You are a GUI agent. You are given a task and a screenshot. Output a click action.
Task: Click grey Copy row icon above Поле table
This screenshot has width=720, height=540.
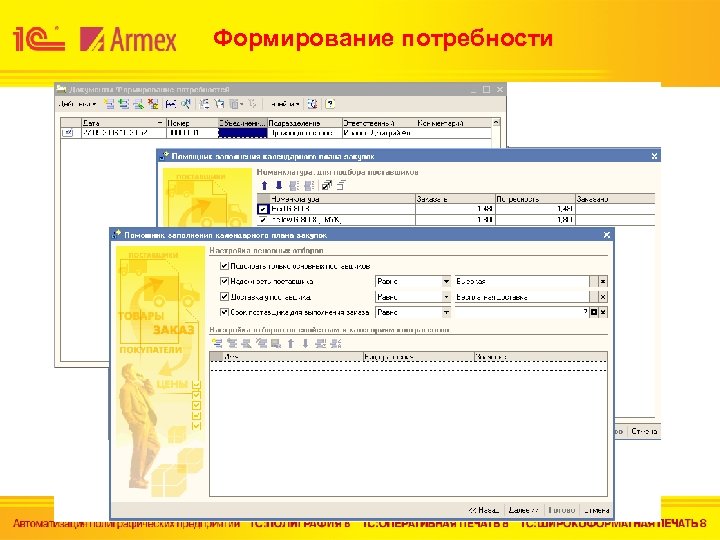[232, 343]
